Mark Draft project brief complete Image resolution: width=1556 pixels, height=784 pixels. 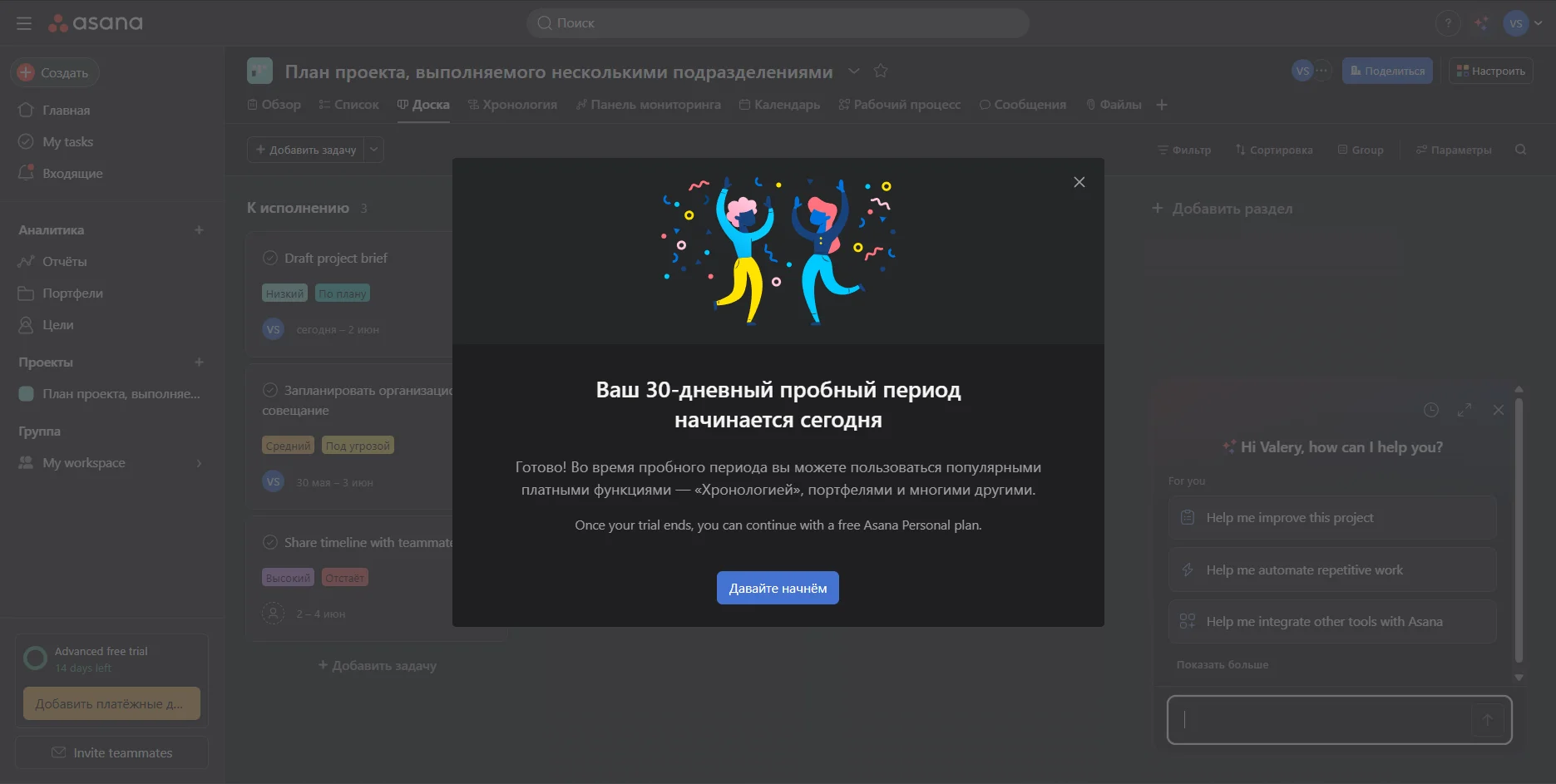270,258
